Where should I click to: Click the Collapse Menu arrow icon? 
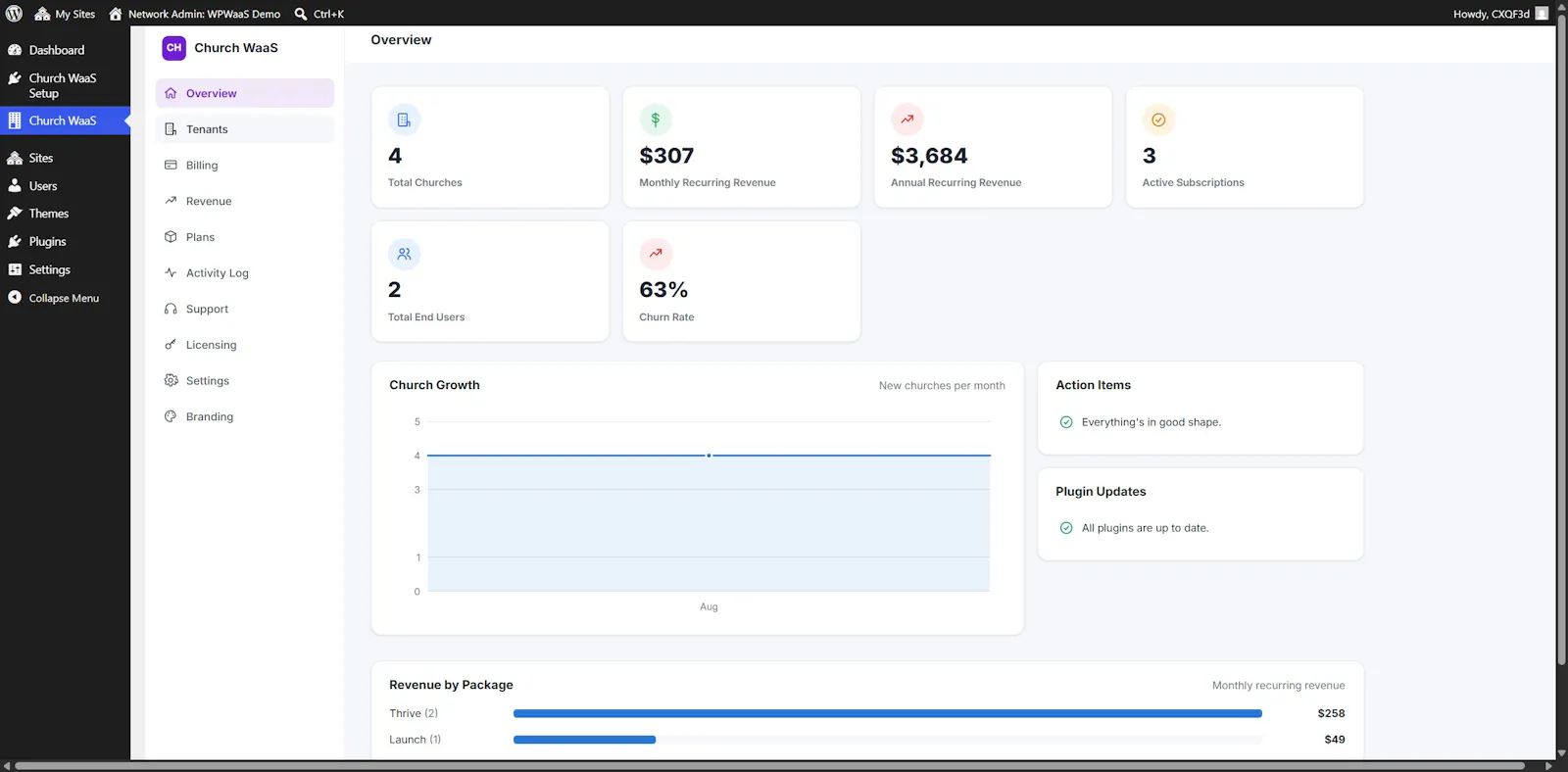coord(15,297)
